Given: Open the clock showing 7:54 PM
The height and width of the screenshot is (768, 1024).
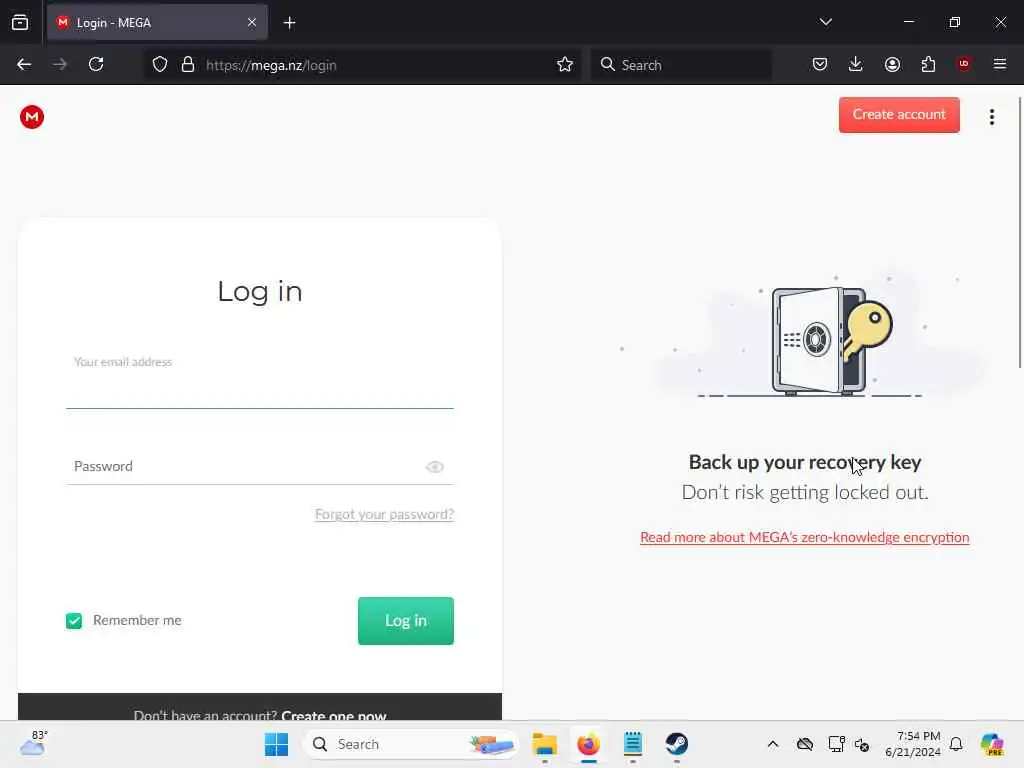Looking at the screenshot, I should coord(912,744).
